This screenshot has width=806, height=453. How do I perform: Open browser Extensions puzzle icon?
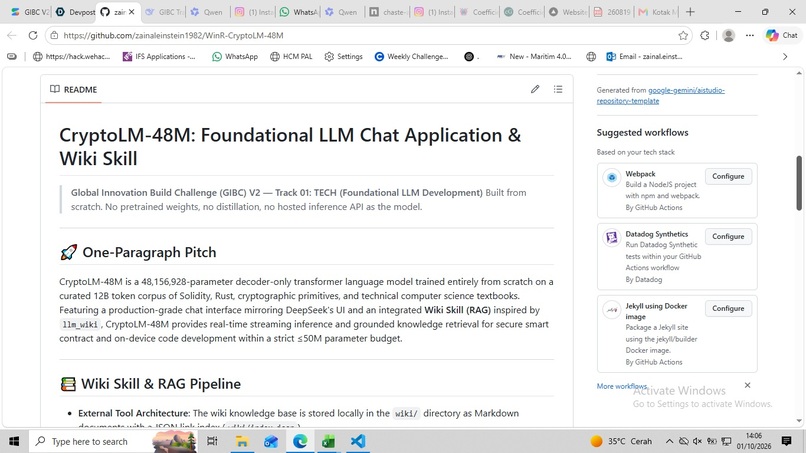click(x=705, y=35)
